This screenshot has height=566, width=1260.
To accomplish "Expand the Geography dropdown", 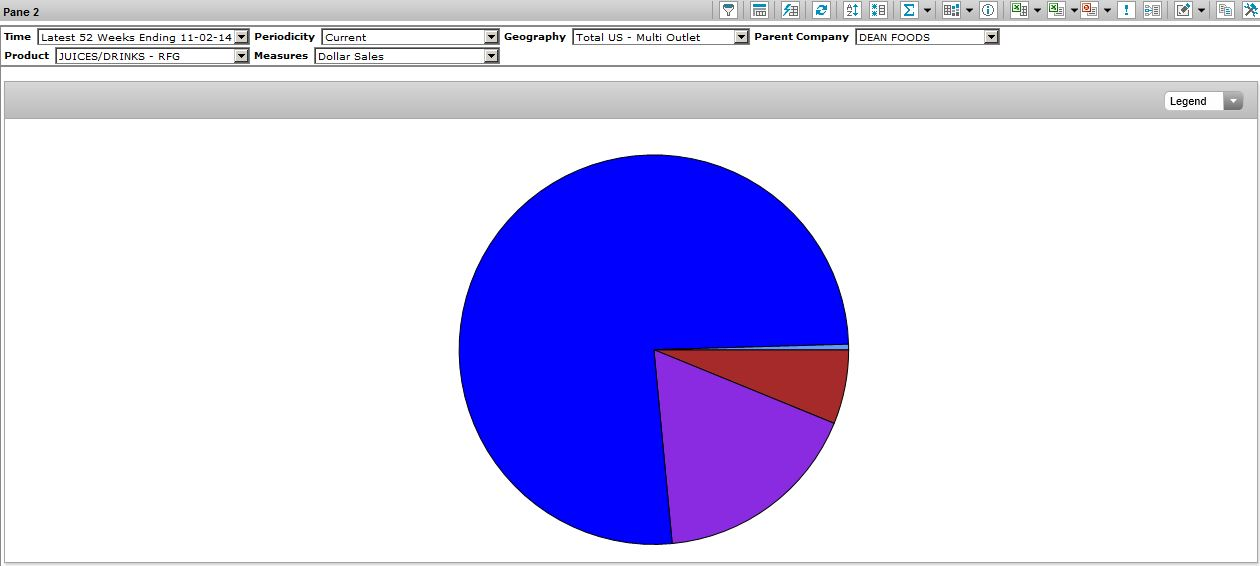I will pos(741,37).
